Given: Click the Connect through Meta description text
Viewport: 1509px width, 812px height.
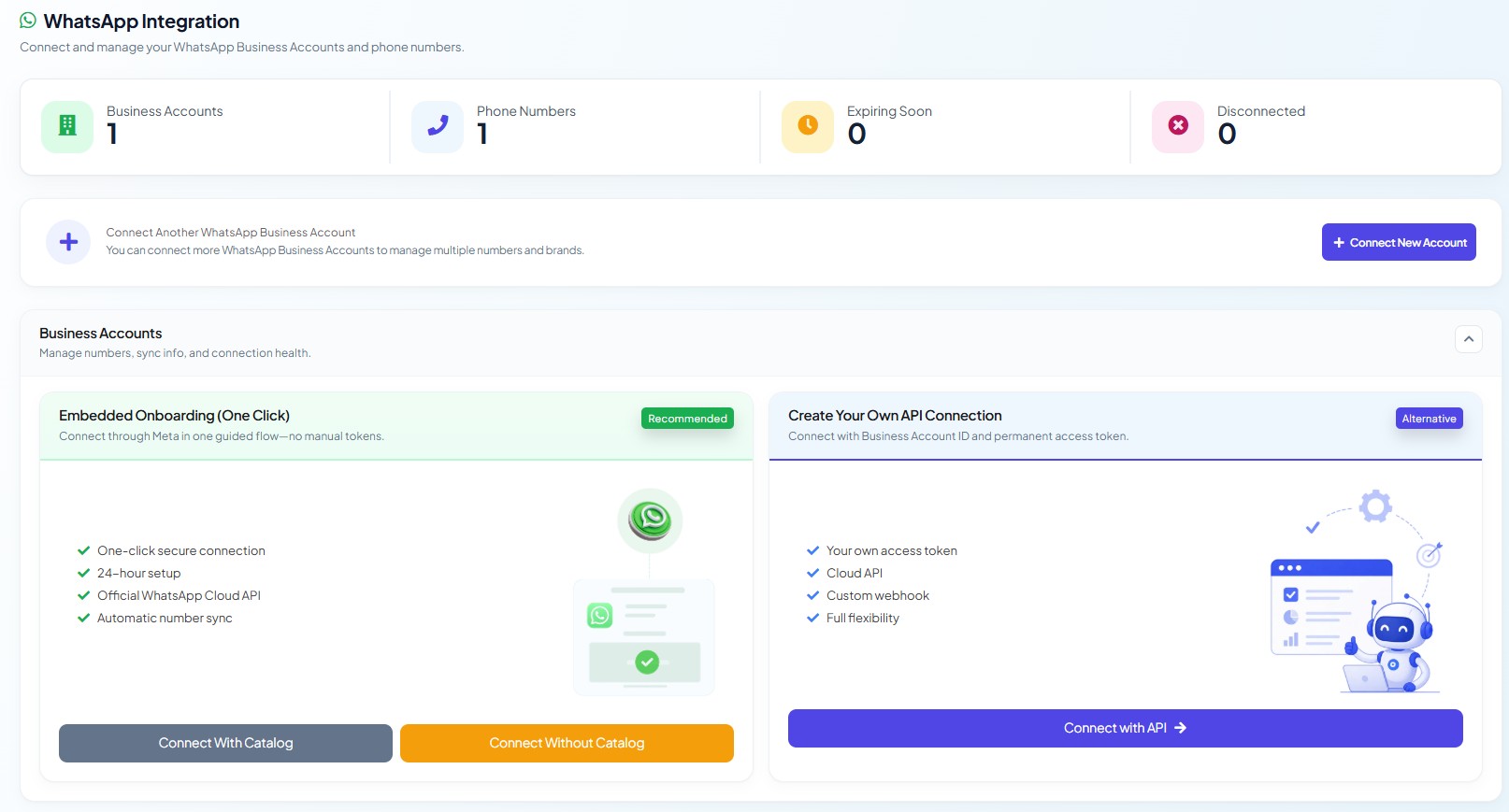Looking at the screenshot, I should pos(222,436).
